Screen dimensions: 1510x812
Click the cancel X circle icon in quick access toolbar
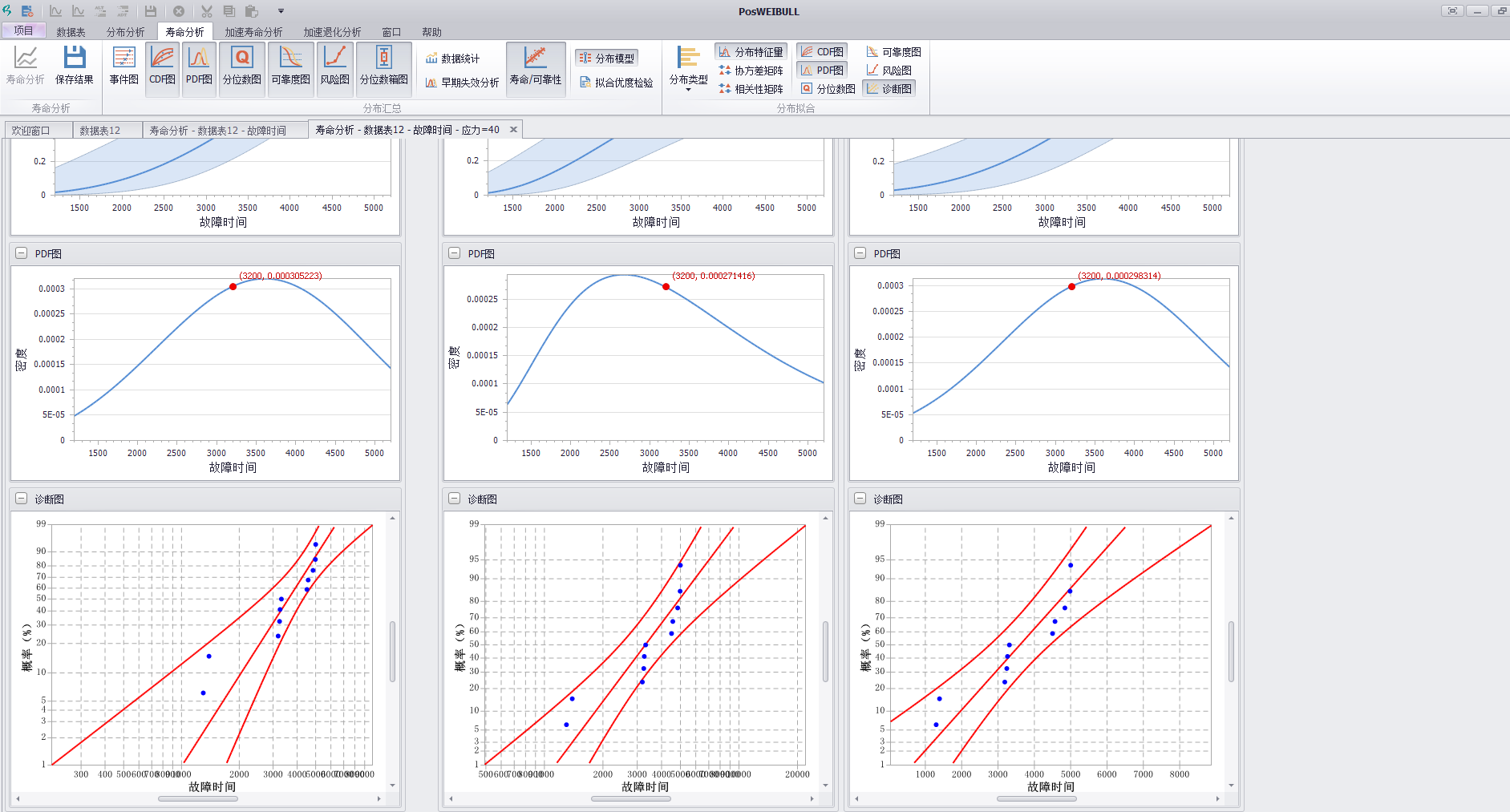point(179,11)
